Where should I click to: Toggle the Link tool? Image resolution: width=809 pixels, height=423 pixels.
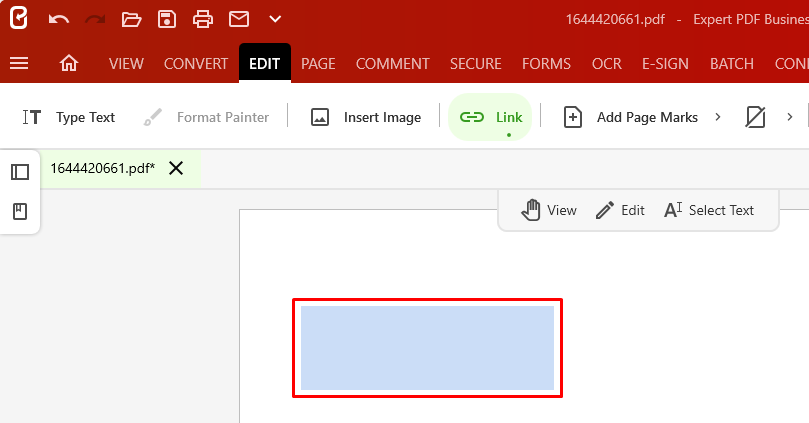click(490, 117)
